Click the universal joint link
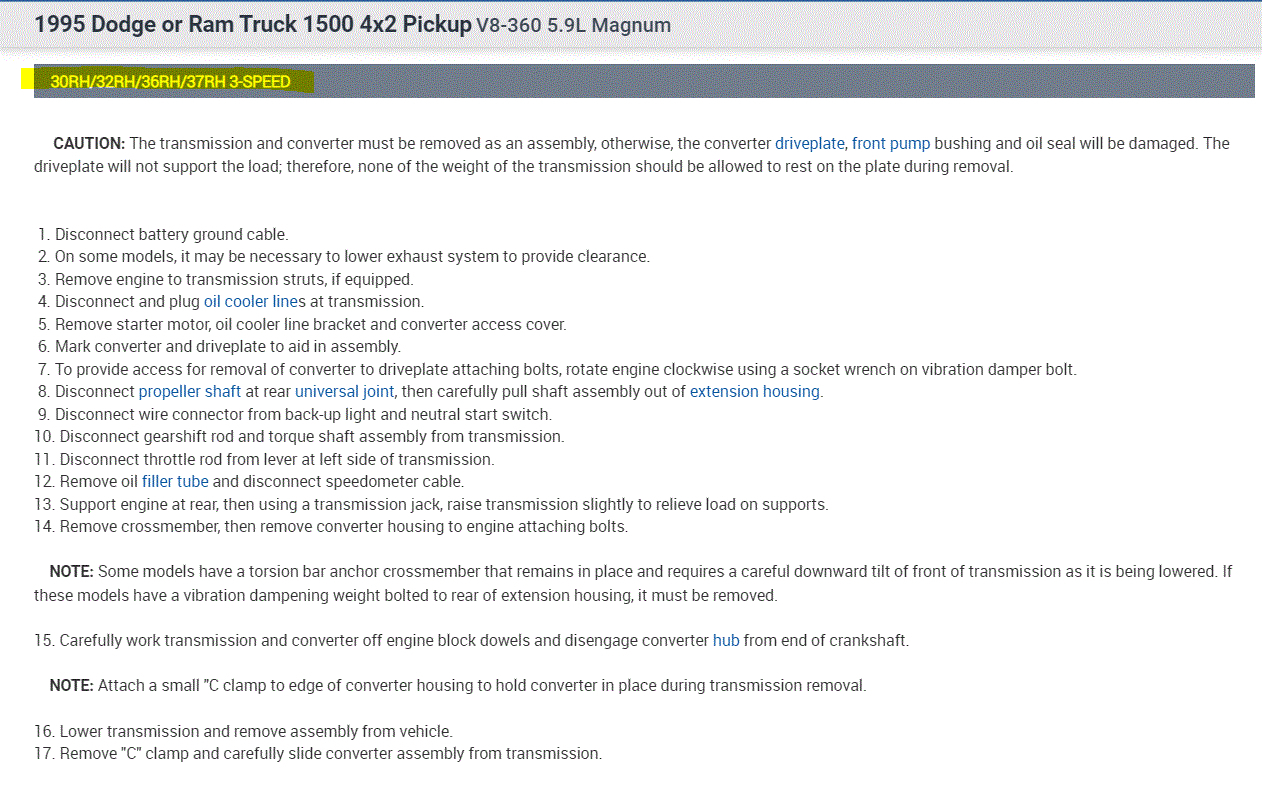The image size is (1262, 799). 344,391
